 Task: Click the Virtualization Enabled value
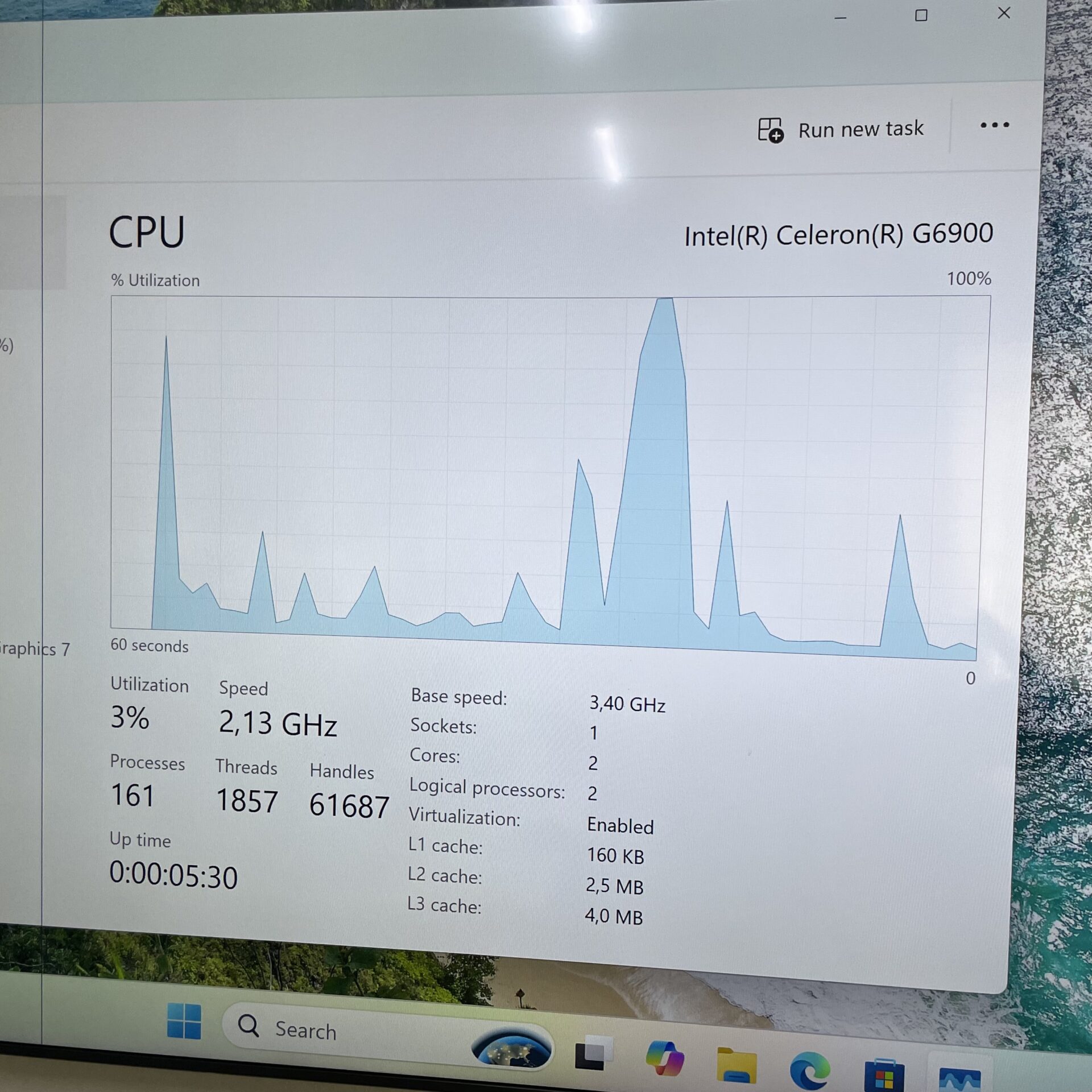tap(621, 826)
